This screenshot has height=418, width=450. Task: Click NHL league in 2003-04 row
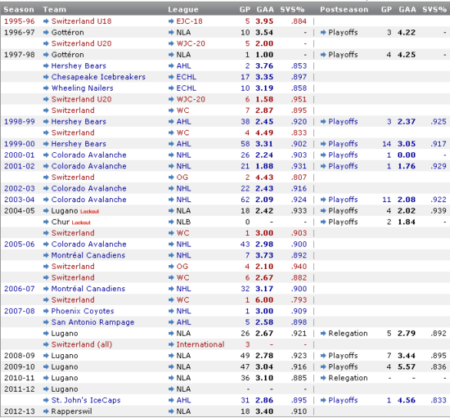click(184, 199)
